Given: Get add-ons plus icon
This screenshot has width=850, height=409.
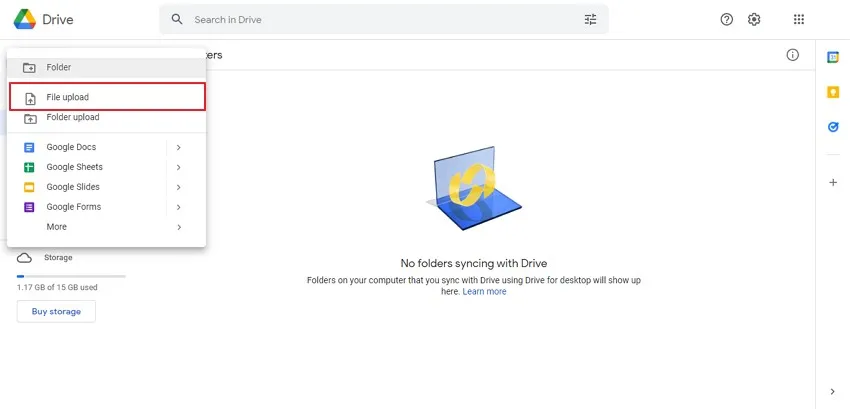Looking at the screenshot, I should click(833, 182).
